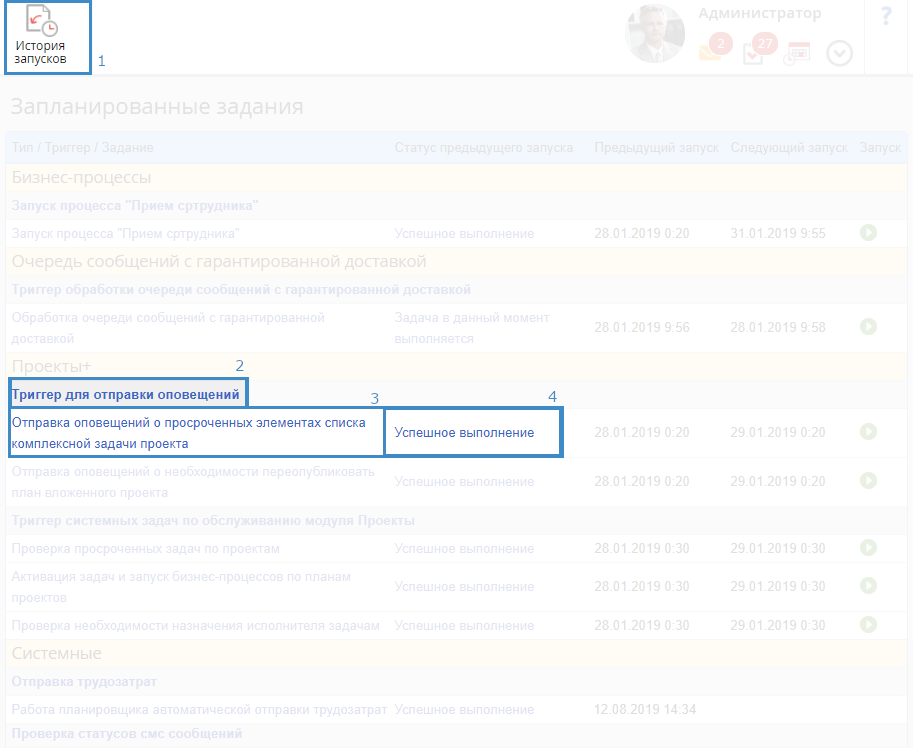The width and height of the screenshot is (913, 748).
Task: Click the 12.08.2019 14:34 previous run value
Action: click(645, 710)
